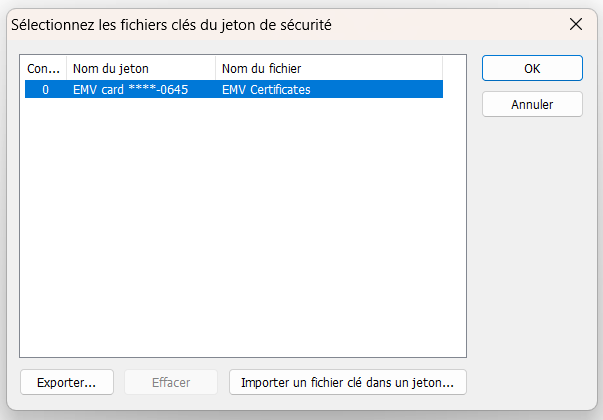Close the security token keyfiles dialog
The image size is (603, 420).
click(576, 24)
